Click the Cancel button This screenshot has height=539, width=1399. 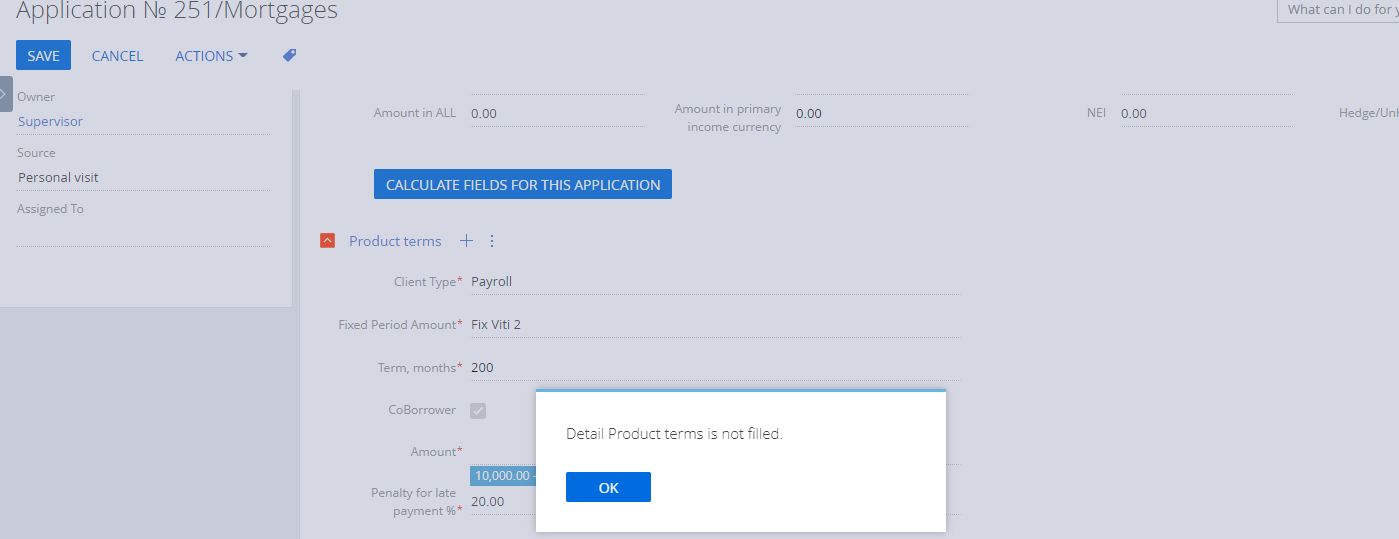click(117, 56)
